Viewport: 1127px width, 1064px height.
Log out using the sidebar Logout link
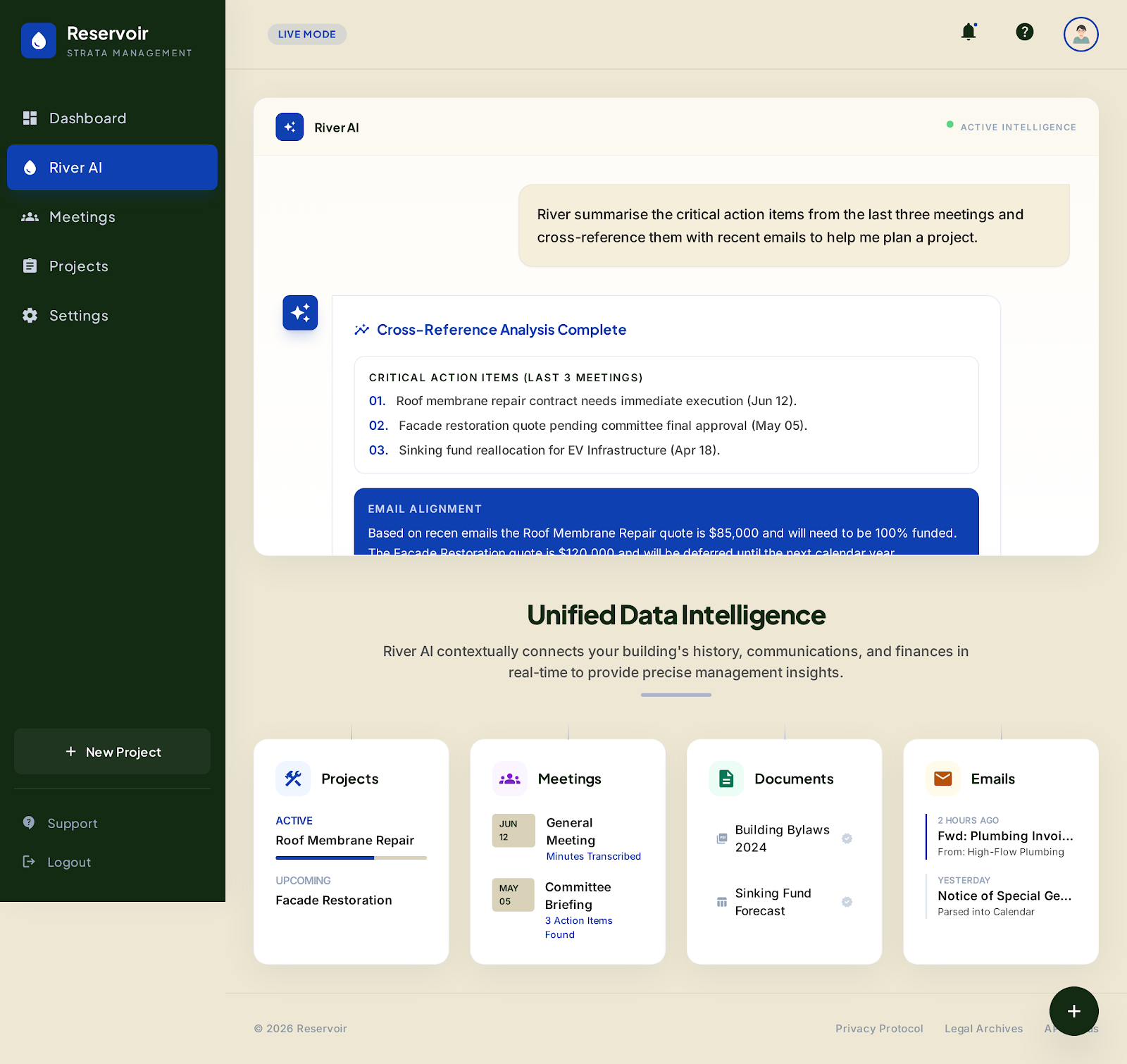pyautogui.click(x=68, y=862)
